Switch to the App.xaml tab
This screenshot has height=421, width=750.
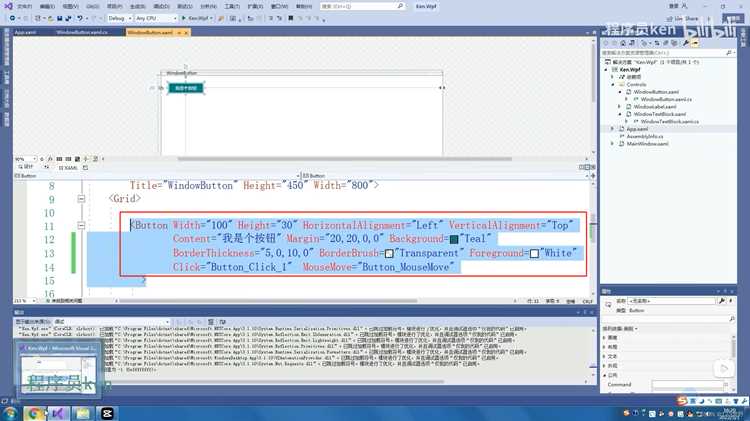tap(25, 33)
